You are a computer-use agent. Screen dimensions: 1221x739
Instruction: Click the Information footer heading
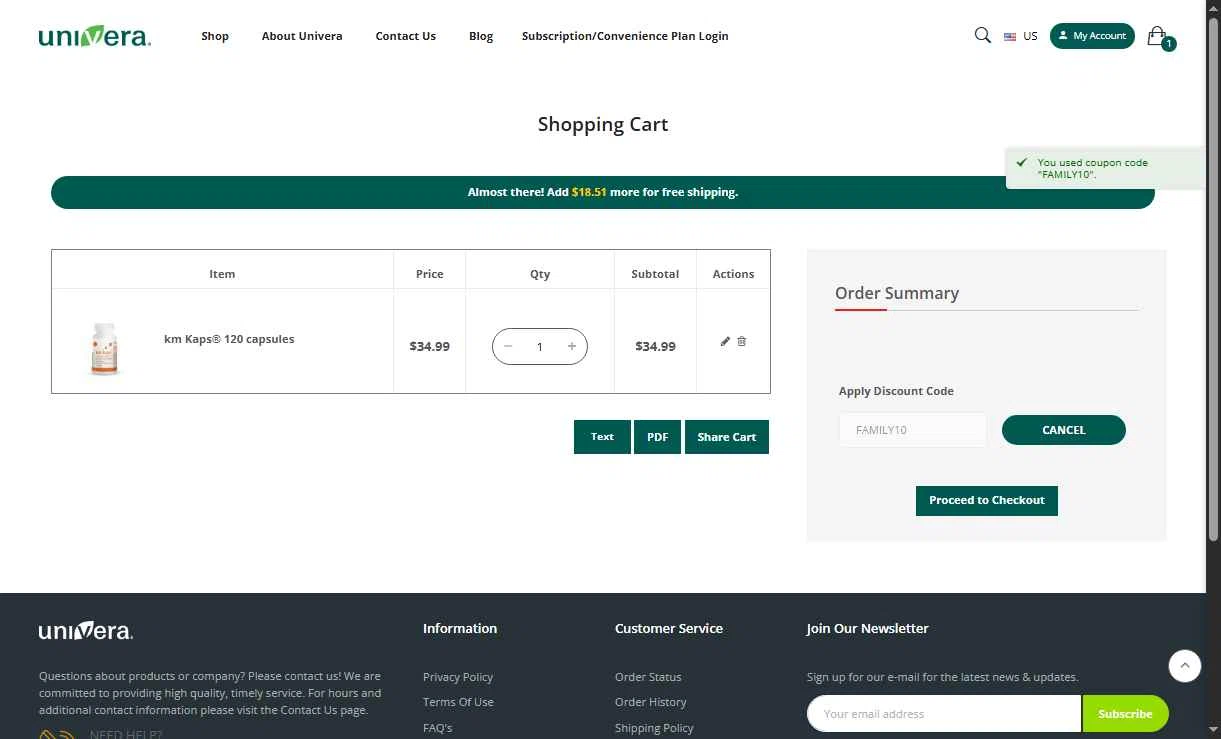(460, 628)
